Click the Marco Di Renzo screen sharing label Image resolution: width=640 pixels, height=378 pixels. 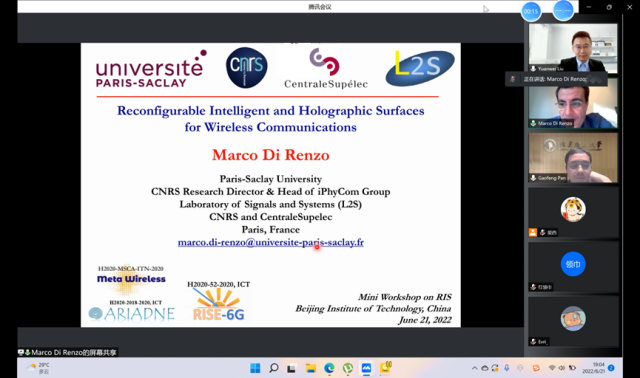click(68, 352)
